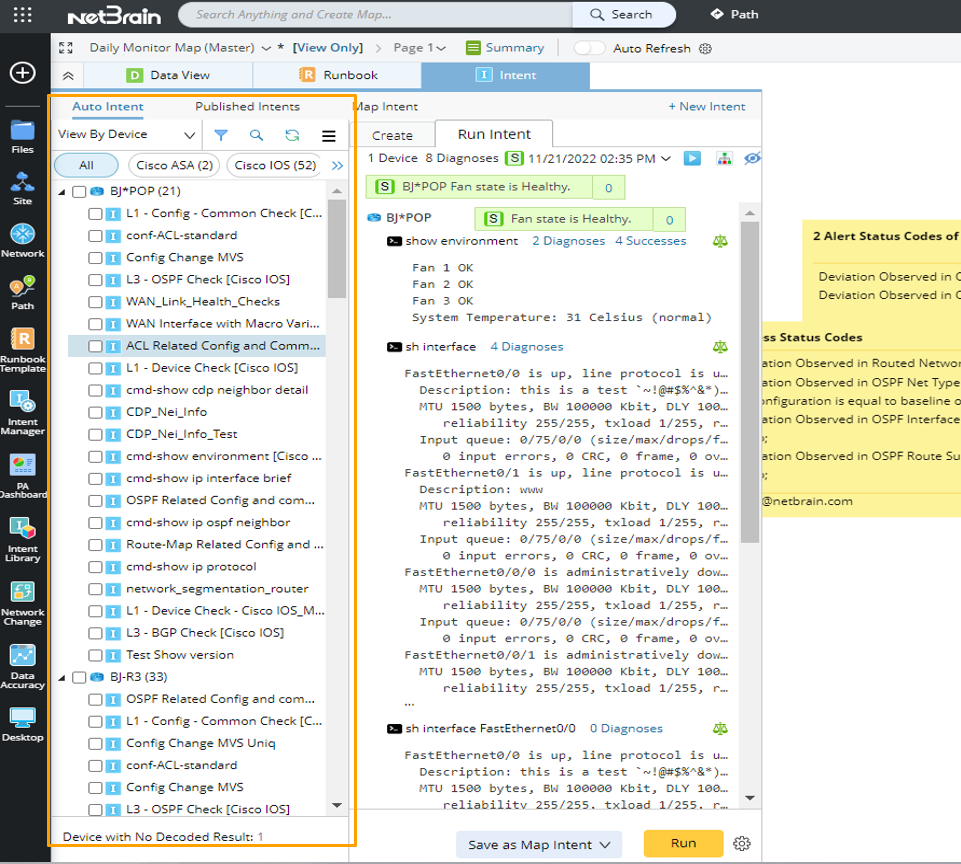Open Desktop in the sidebar
Image resolution: width=961 pixels, height=864 pixels.
(23, 724)
